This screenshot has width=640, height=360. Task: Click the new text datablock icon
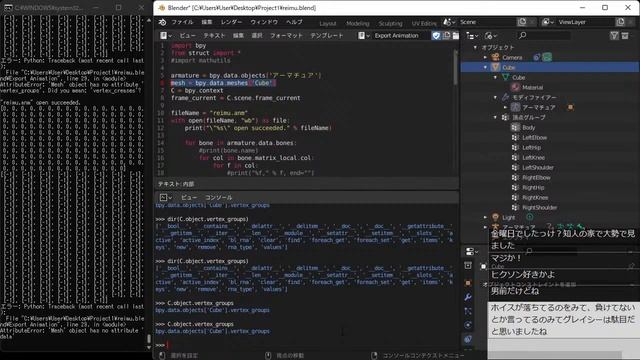pos(446,36)
